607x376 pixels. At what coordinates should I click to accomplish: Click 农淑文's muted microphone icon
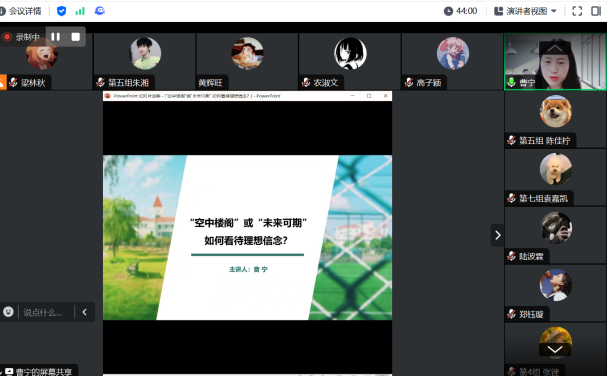point(306,82)
